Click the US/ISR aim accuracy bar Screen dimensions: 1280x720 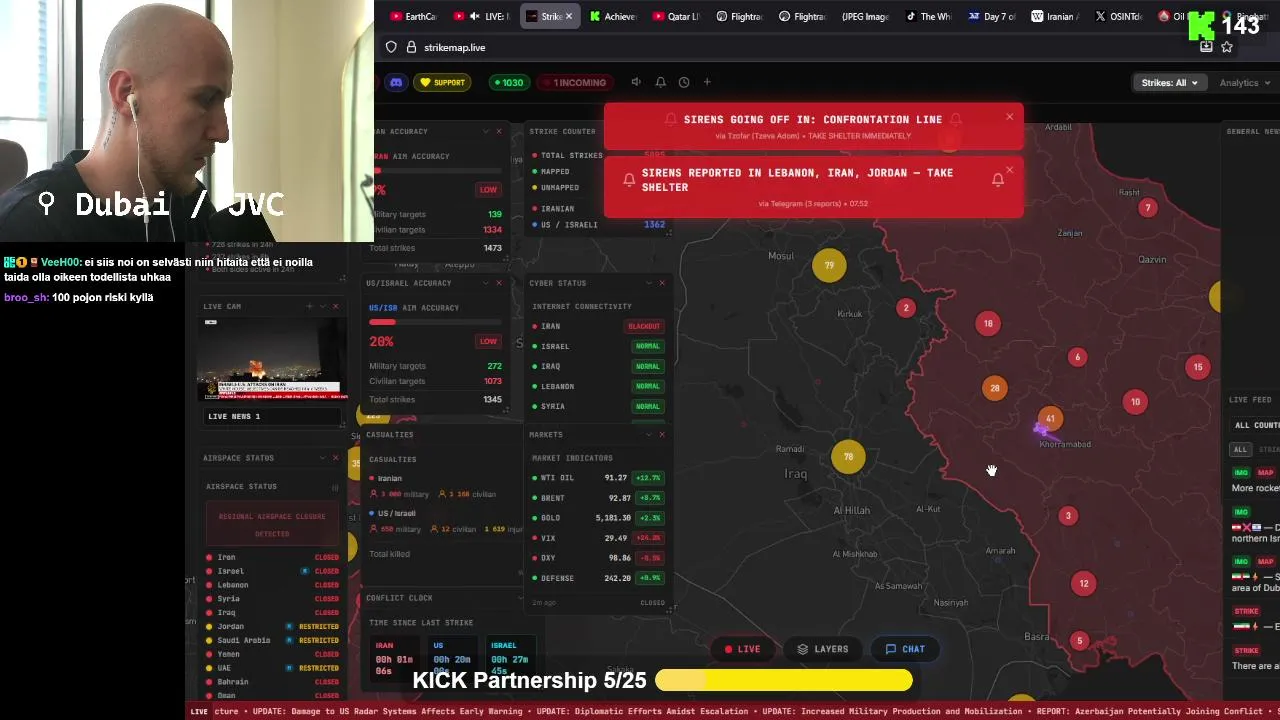[x=435, y=322]
